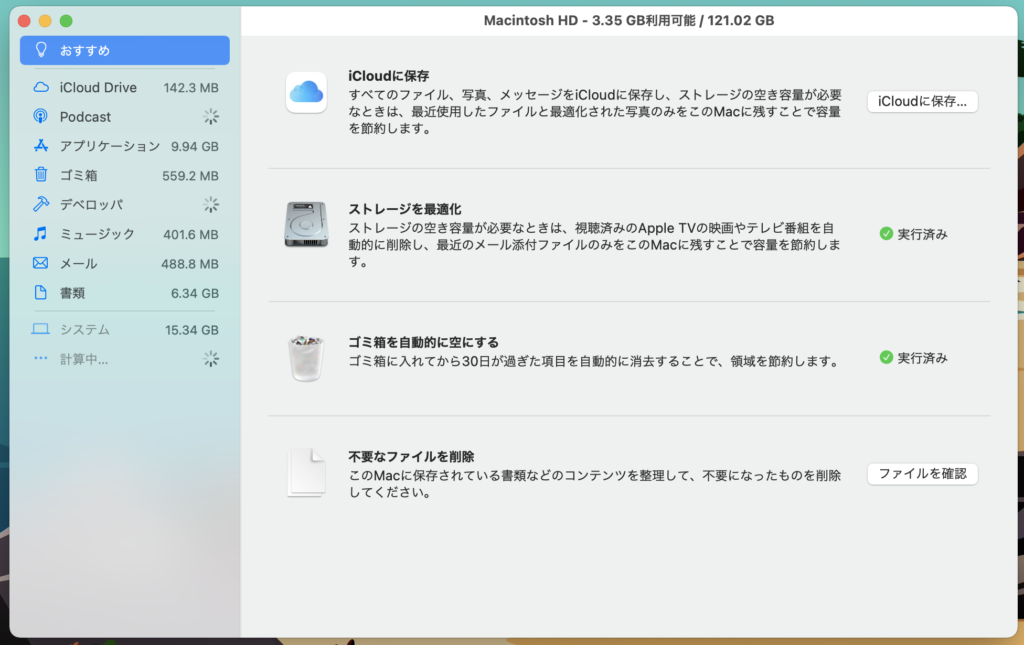
Task: Click the ellipsis icon beside 計算中
Action: pos(40,358)
